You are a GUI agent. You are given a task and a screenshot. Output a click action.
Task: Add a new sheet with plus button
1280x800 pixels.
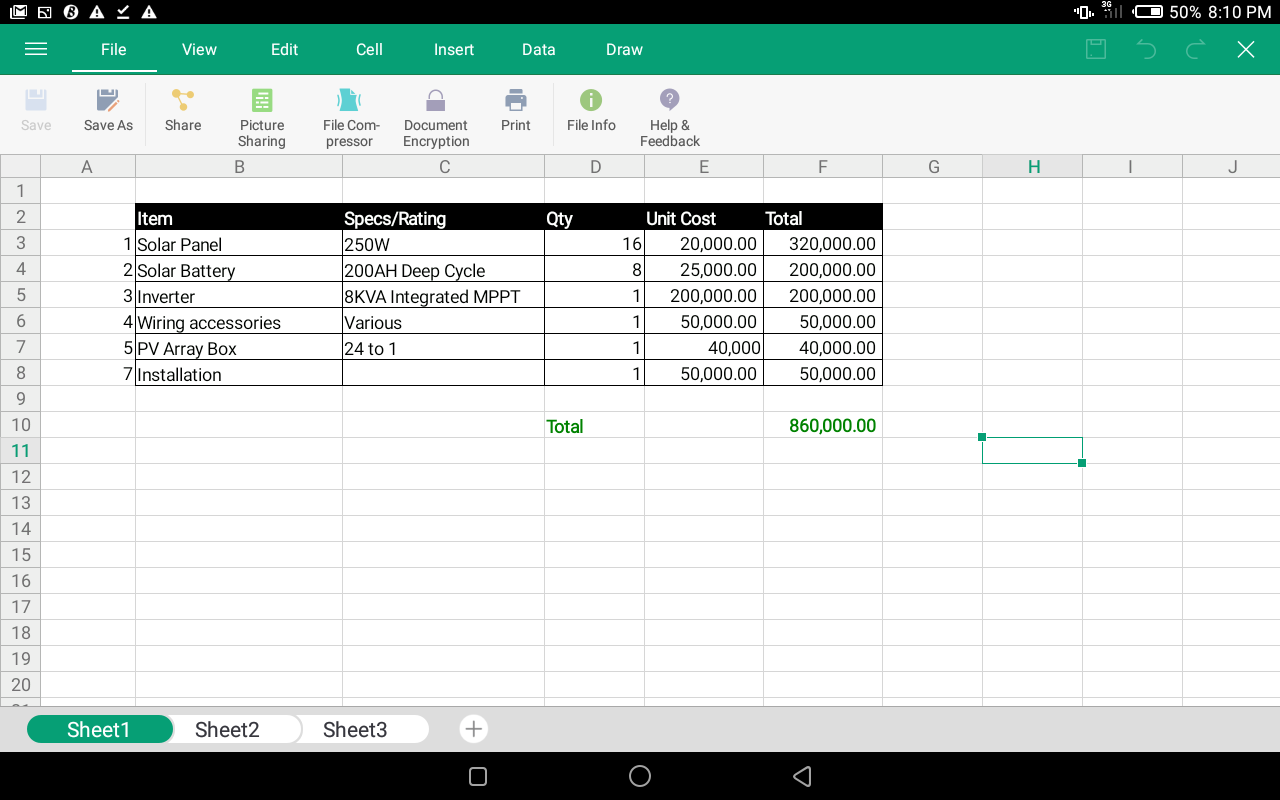[474, 729]
